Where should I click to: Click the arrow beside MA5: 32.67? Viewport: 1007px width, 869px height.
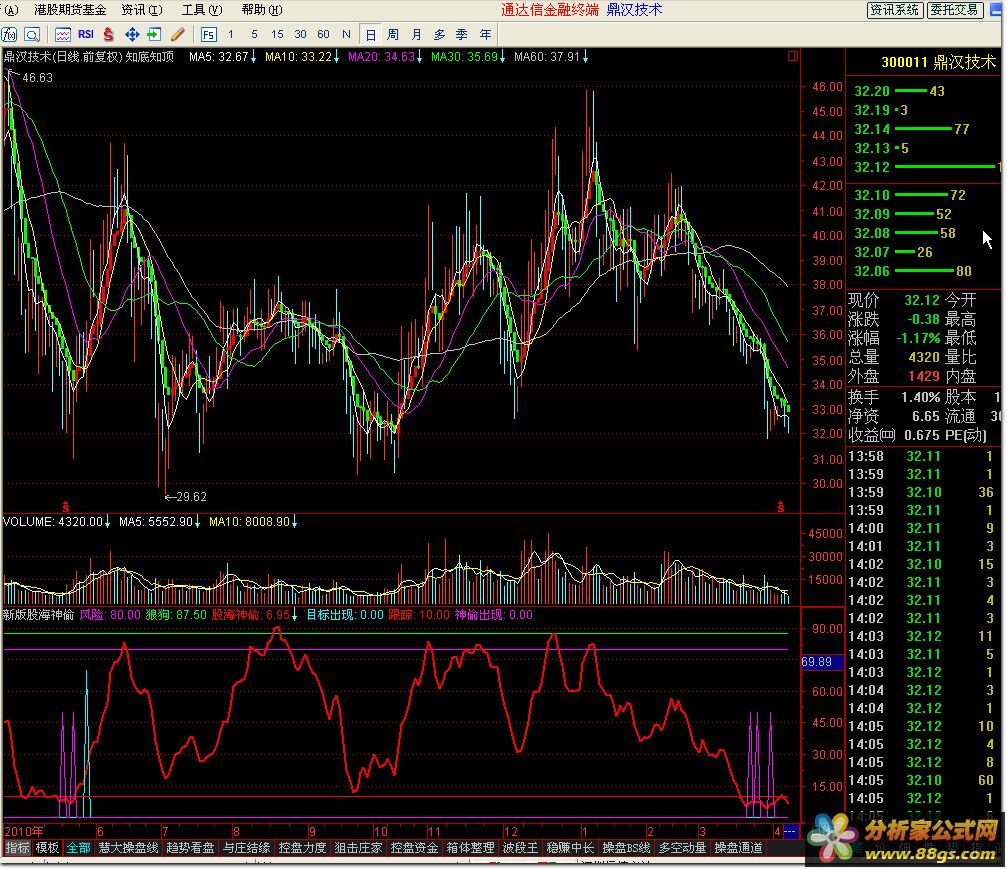[254, 57]
